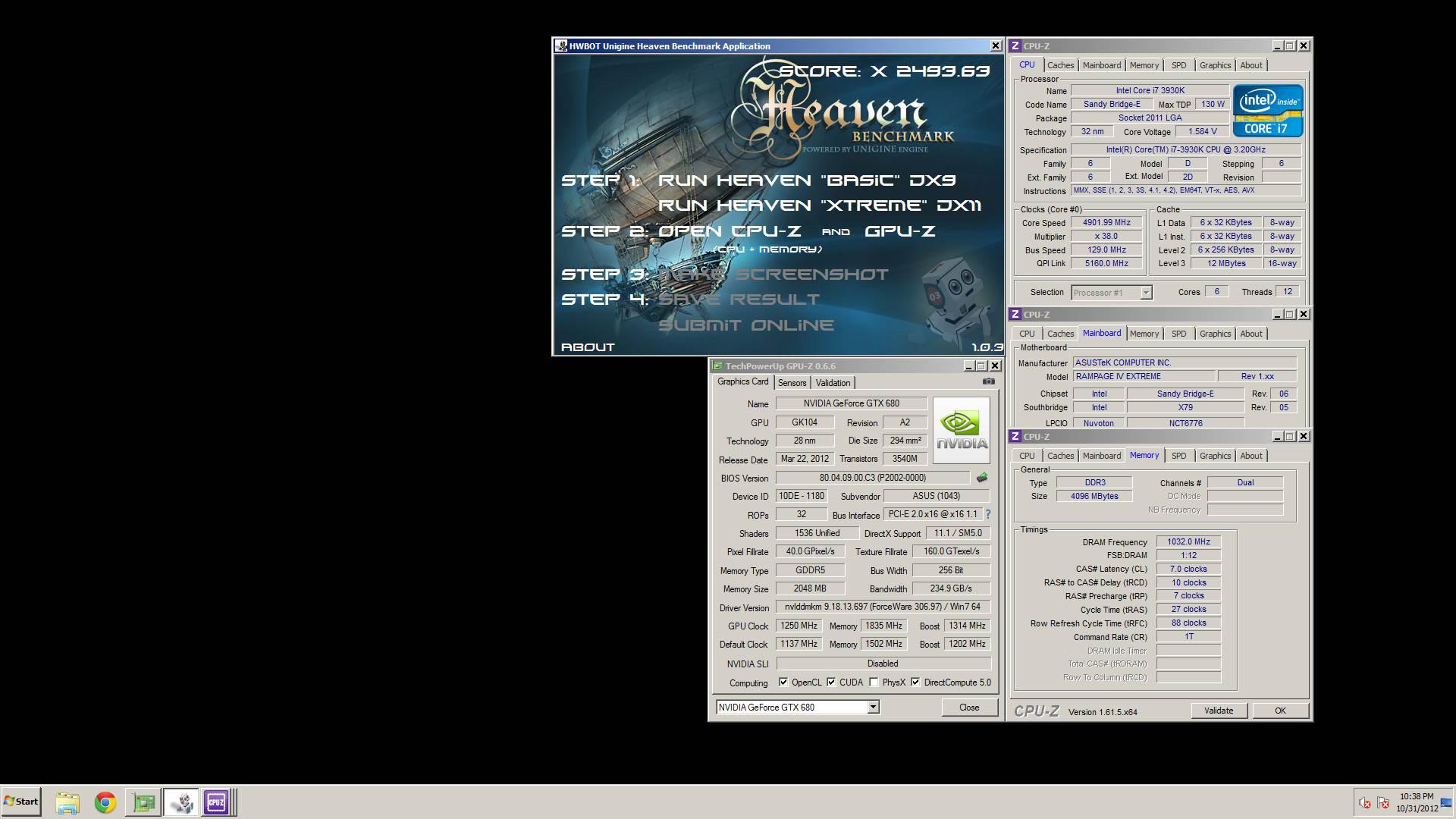
Task: Click the motherboard model RAMPAGE IV EXTREME
Action: click(1144, 376)
